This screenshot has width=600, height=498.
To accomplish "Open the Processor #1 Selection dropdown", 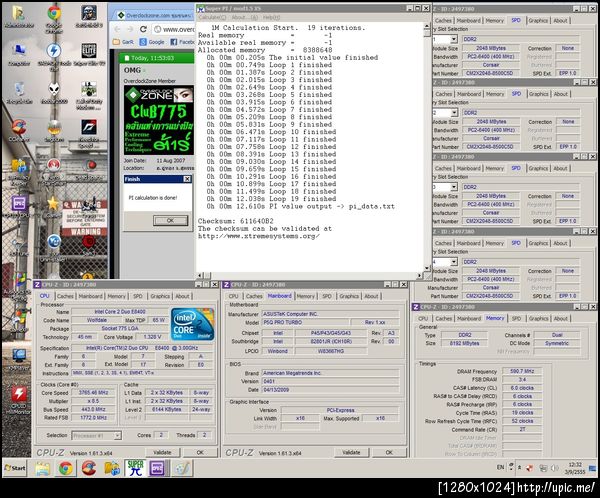I will (x=97, y=435).
